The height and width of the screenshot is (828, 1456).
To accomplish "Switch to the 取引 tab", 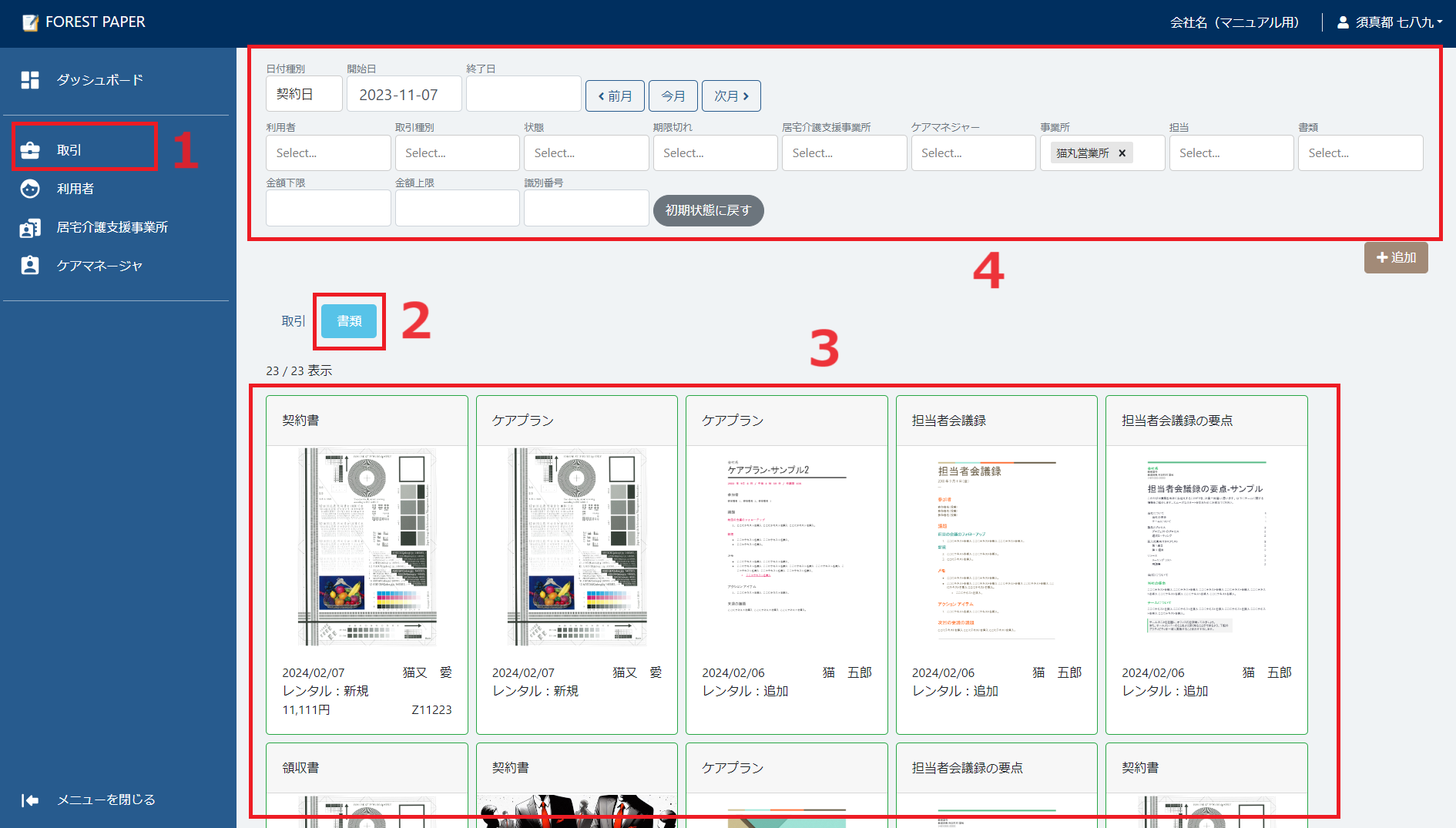I will point(293,321).
